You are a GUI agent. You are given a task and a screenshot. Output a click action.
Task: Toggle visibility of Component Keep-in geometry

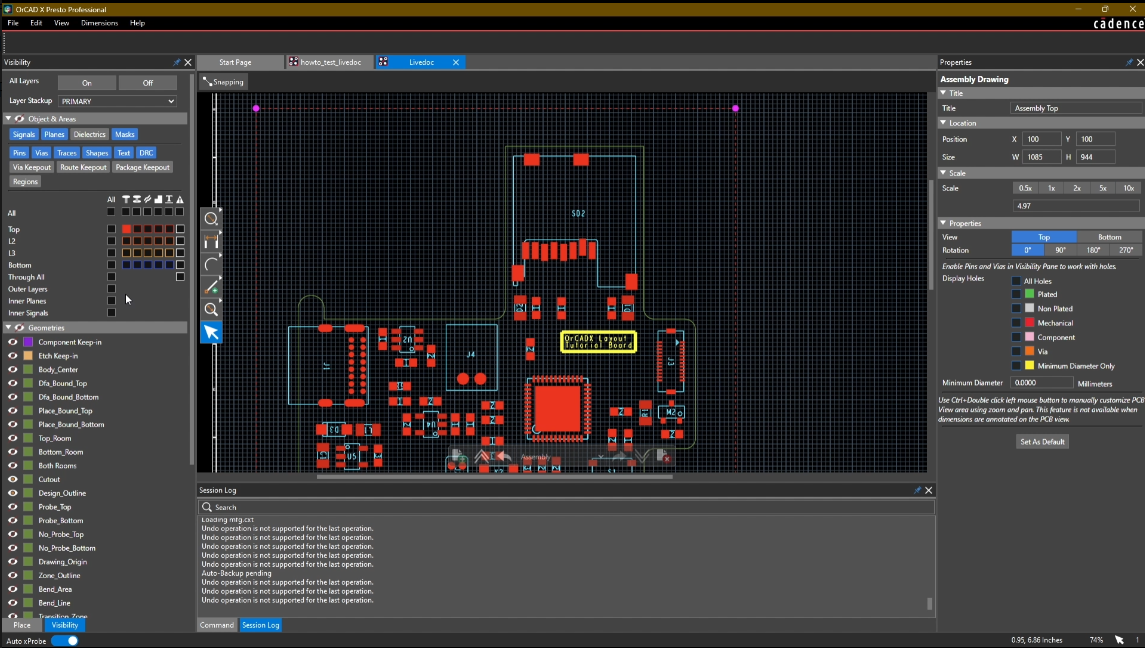tap(13, 342)
